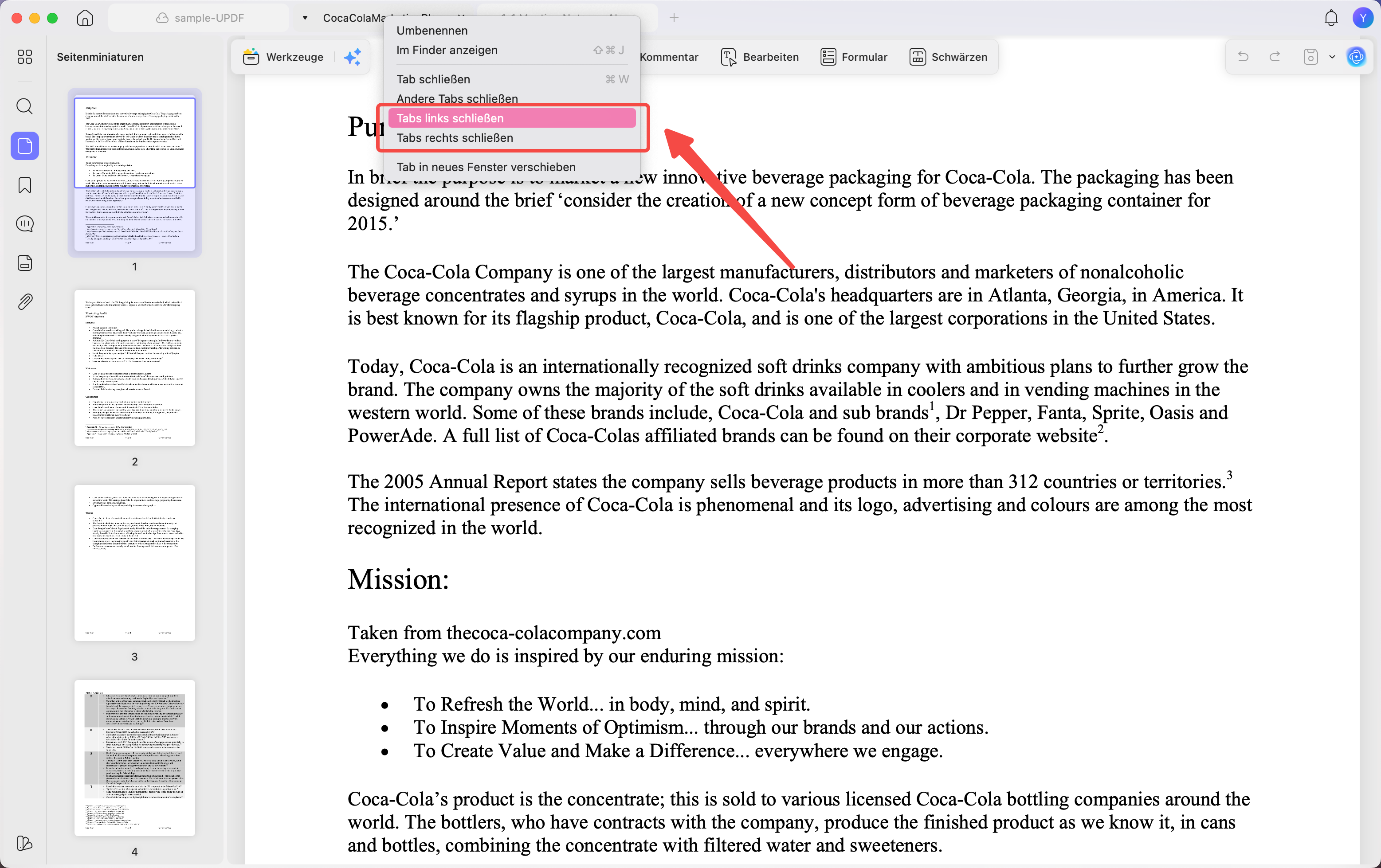Click the bullet 'To Create Value and Make a Difference...'
The height and width of the screenshot is (868, 1381).
(678, 751)
